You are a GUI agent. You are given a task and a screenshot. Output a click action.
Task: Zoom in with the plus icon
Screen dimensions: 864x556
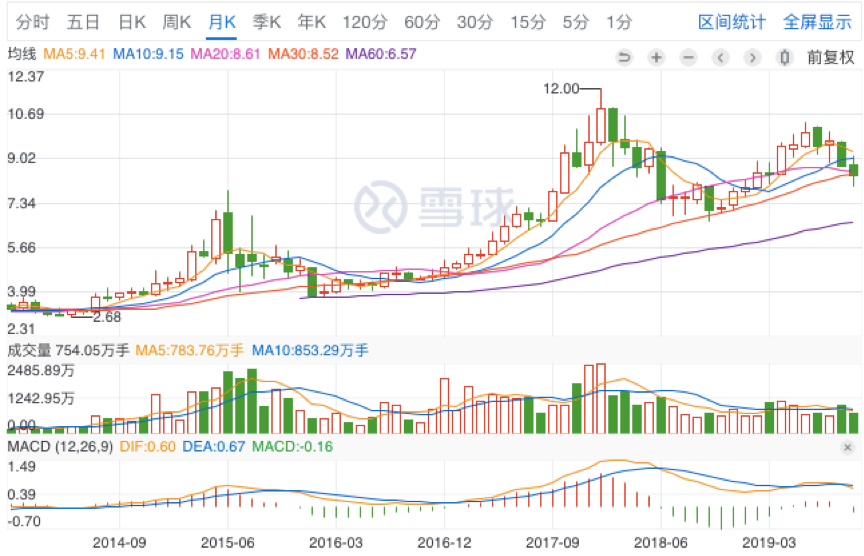(x=656, y=57)
